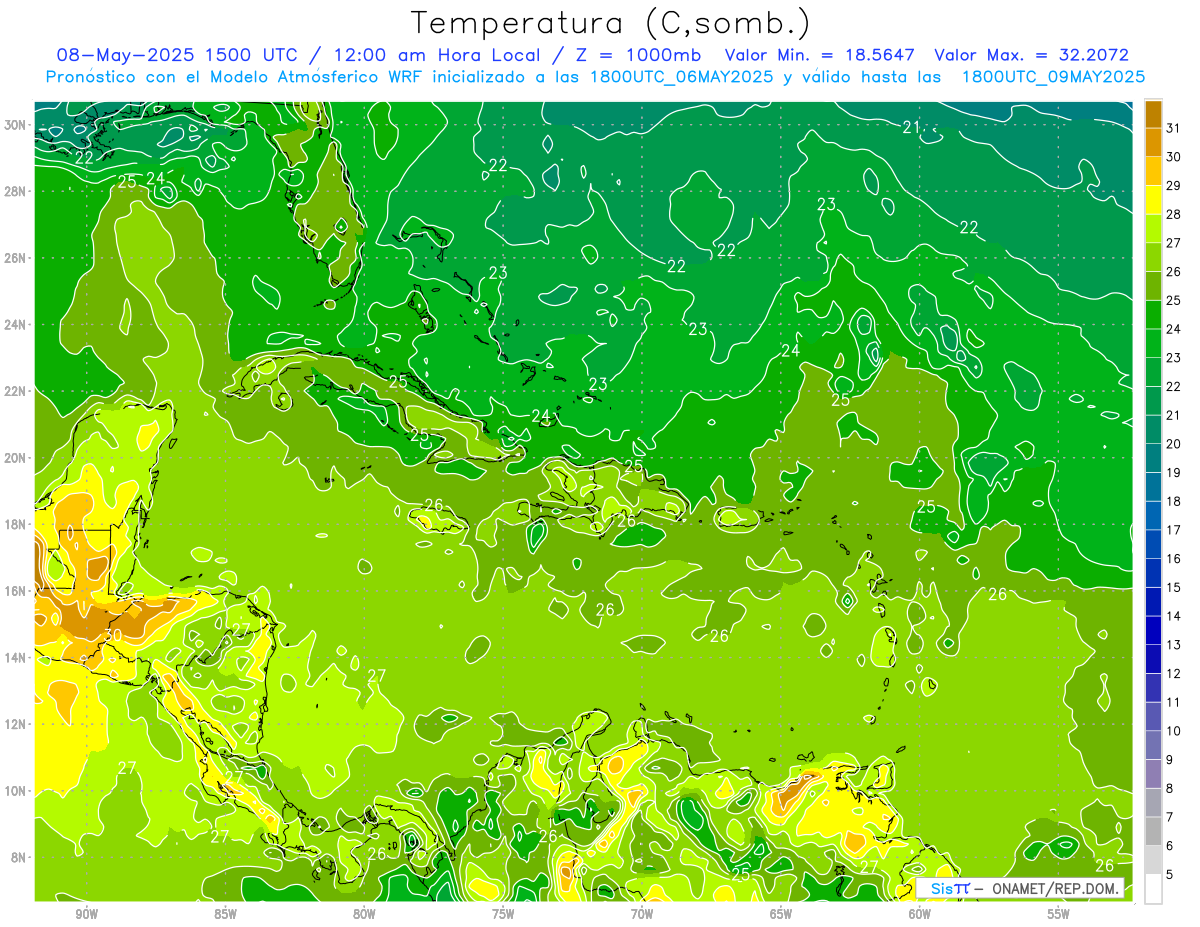The image size is (1200, 927).
Task: Click the 10N latitude axis label
Action: point(15,790)
